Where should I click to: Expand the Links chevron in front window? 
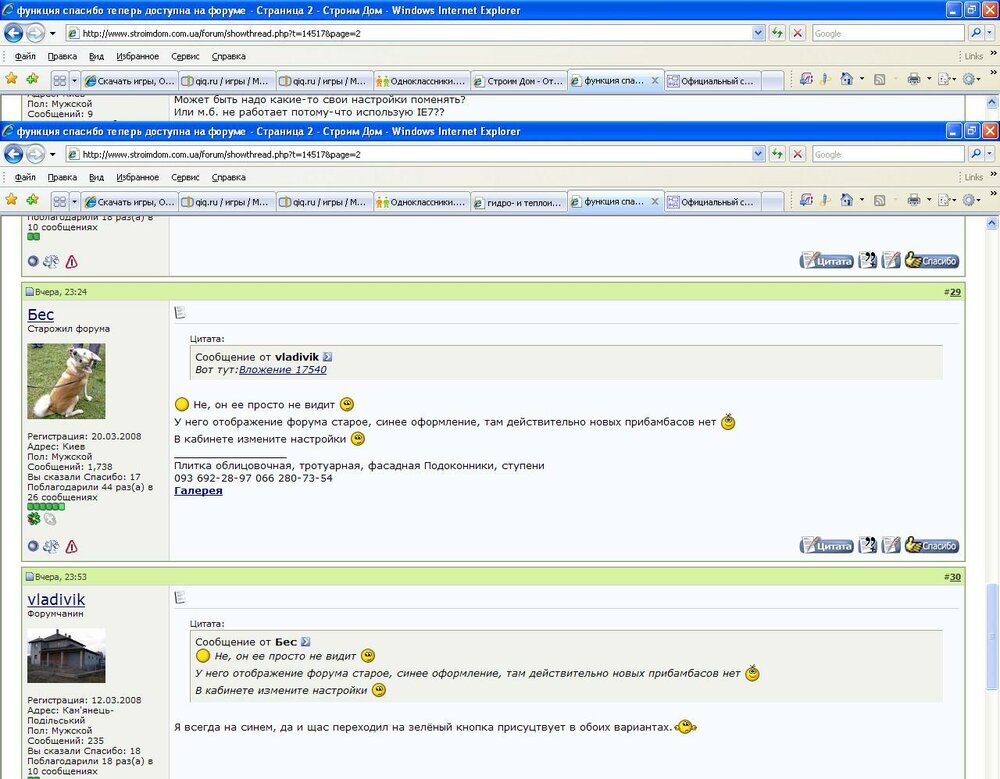(993, 174)
